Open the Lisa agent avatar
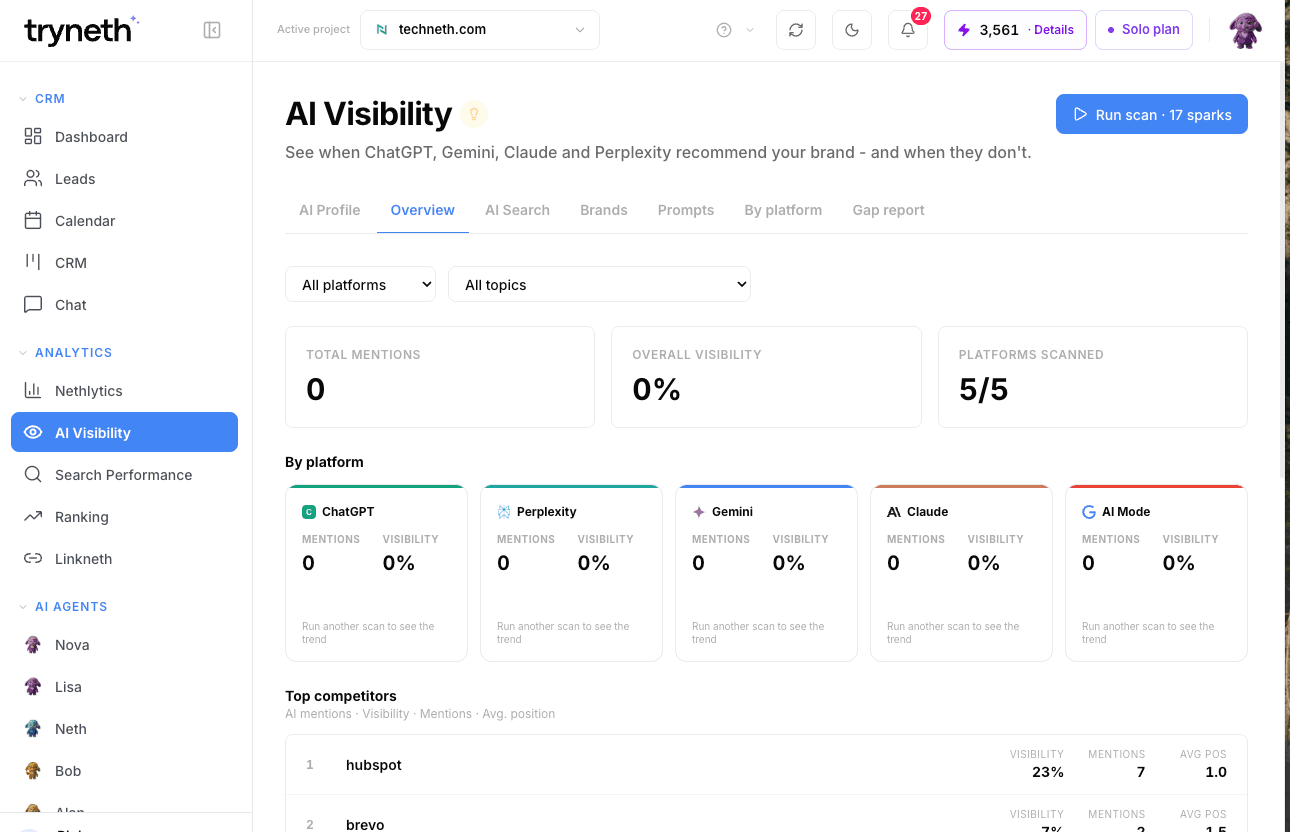Viewport: 1290px width, 832px height. (x=33, y=686)
